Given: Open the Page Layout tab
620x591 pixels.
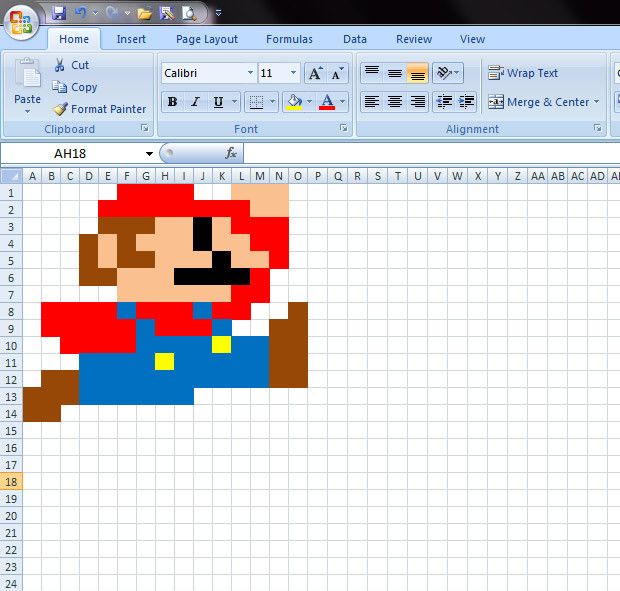Looking at the screenshot, I should click(207, 39).
